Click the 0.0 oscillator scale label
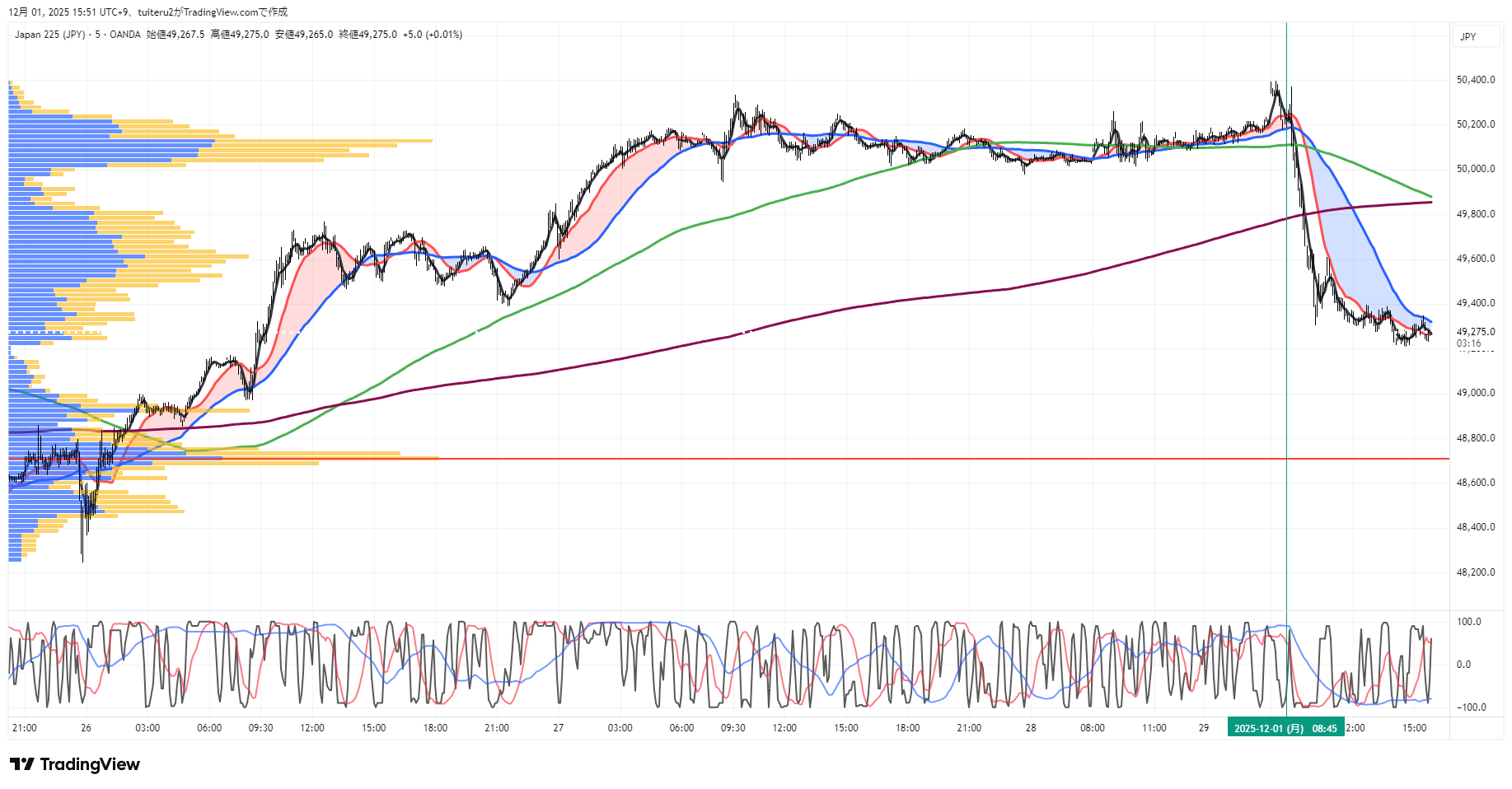 tap(1463, 665)
